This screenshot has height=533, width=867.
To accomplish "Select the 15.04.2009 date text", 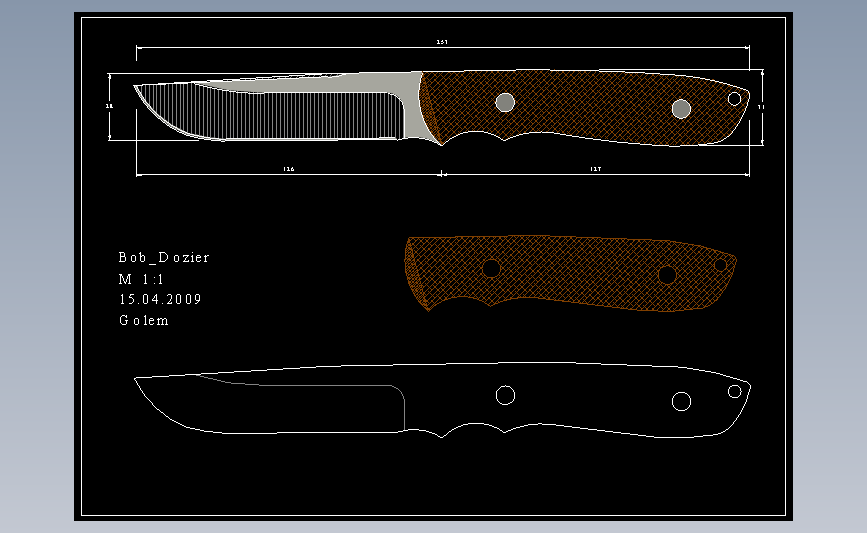I will (160, 299).
